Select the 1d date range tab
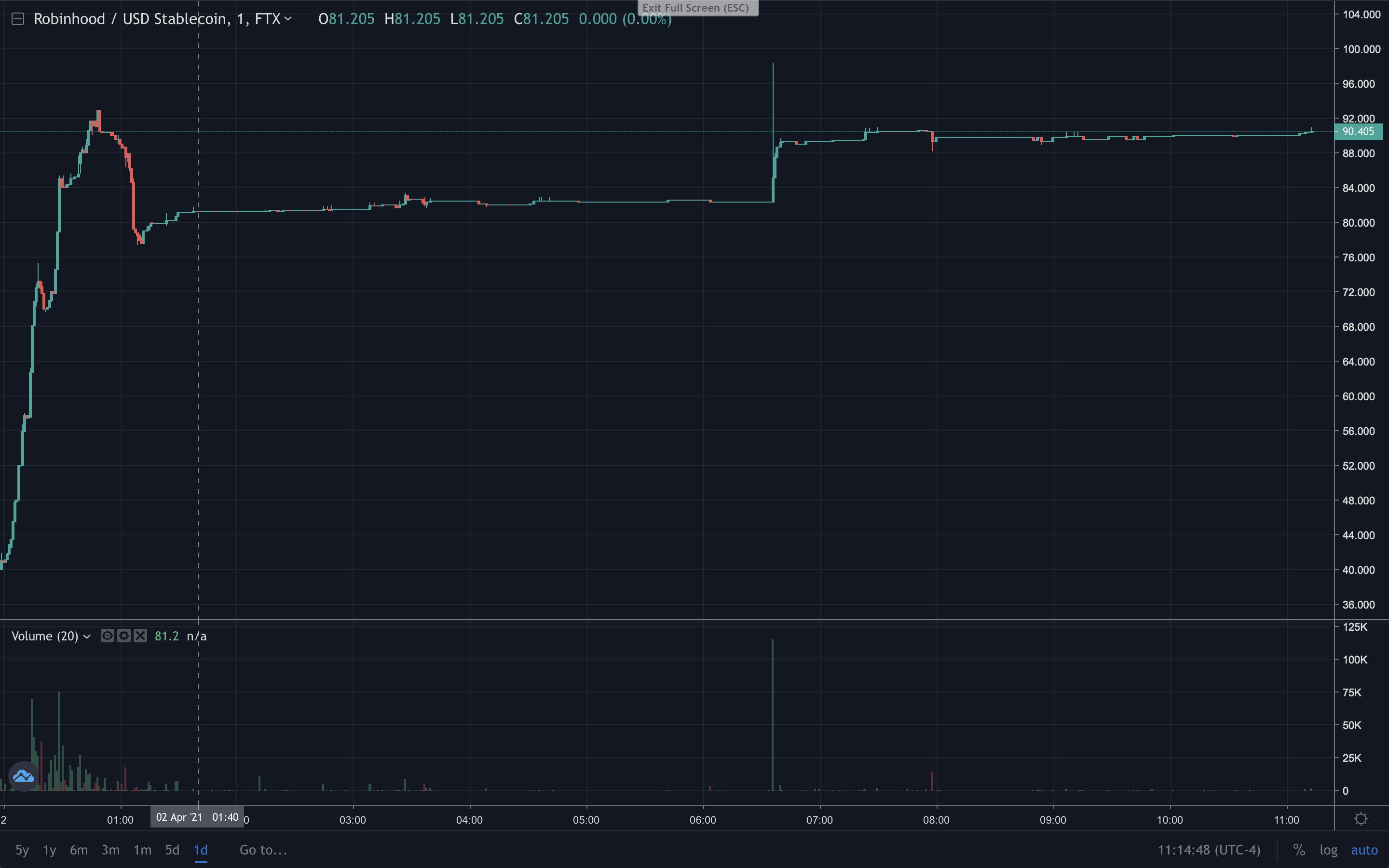This screenshot has width=1389, height=868. pos(200,850)
